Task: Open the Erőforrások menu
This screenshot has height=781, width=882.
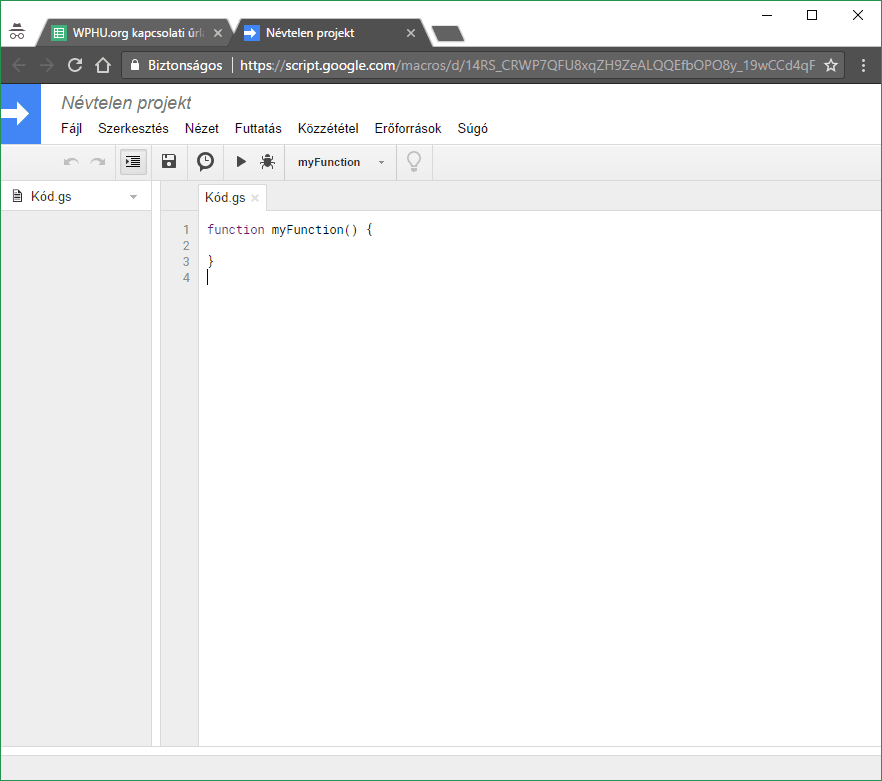Action: tap(408, 129)
